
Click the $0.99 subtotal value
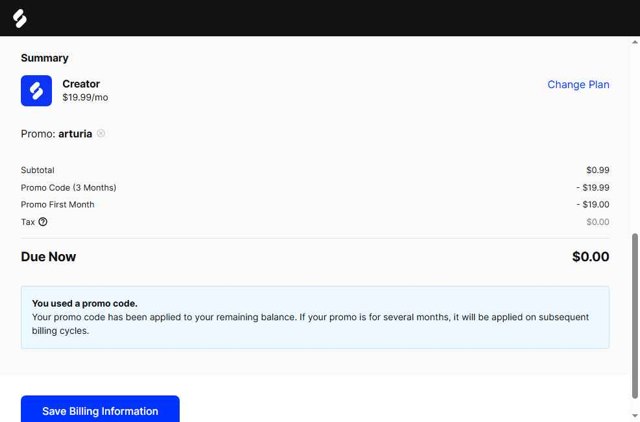[598, 170]
